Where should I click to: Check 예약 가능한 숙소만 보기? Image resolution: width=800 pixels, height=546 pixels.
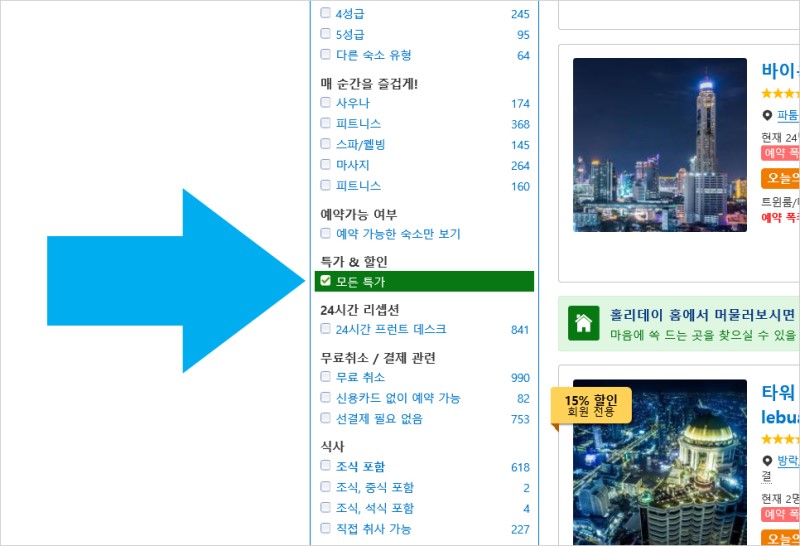pyautogui.click(x=326, y=233)
